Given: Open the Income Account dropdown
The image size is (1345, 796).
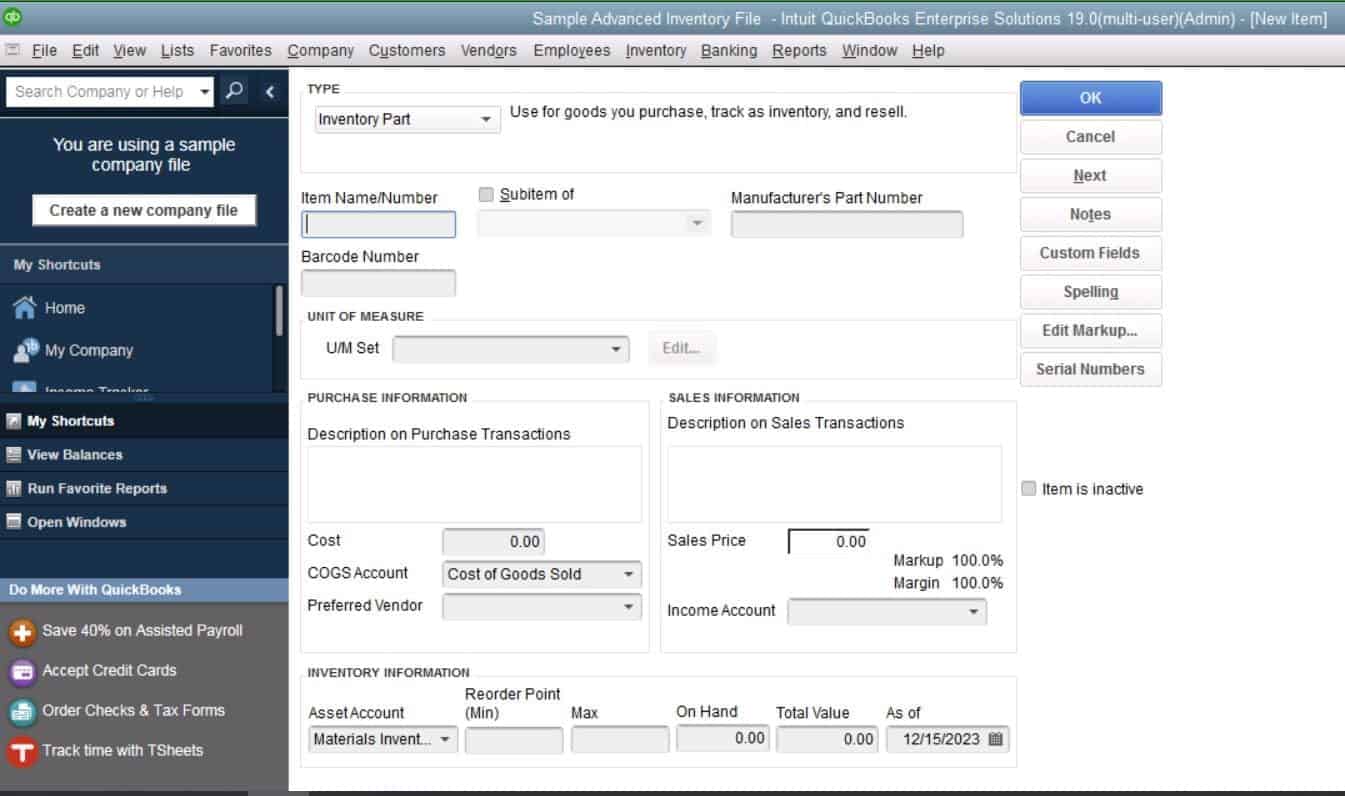Looking at the screenshot, I should [887, 612].
